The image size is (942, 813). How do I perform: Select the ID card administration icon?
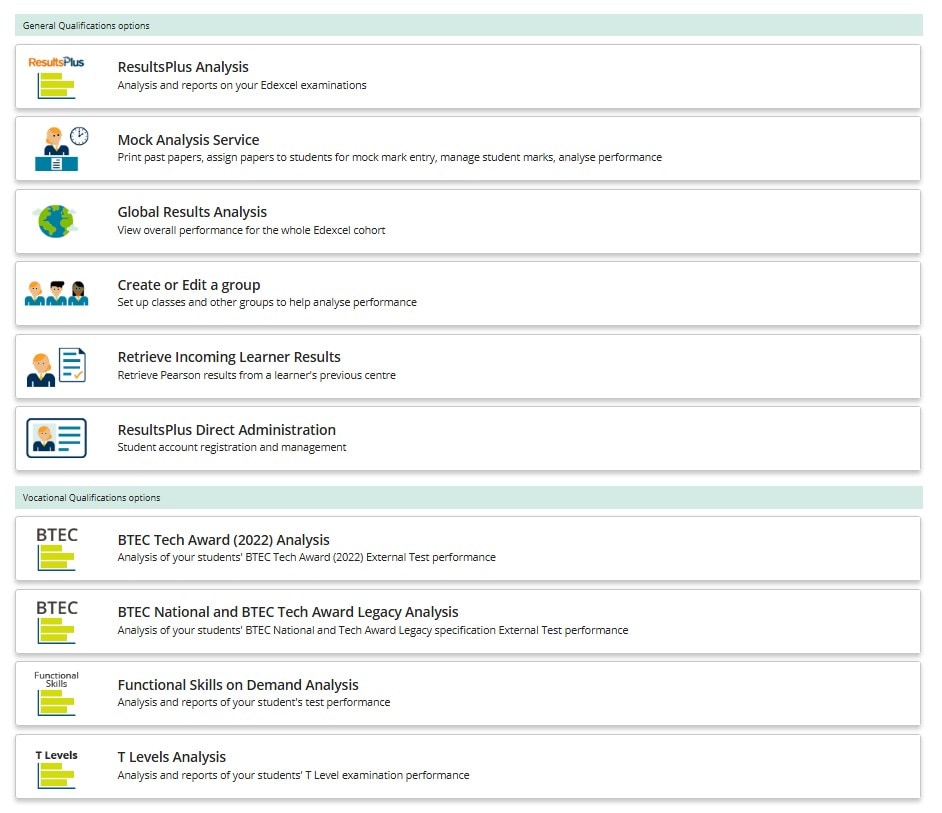coord(56,437)
